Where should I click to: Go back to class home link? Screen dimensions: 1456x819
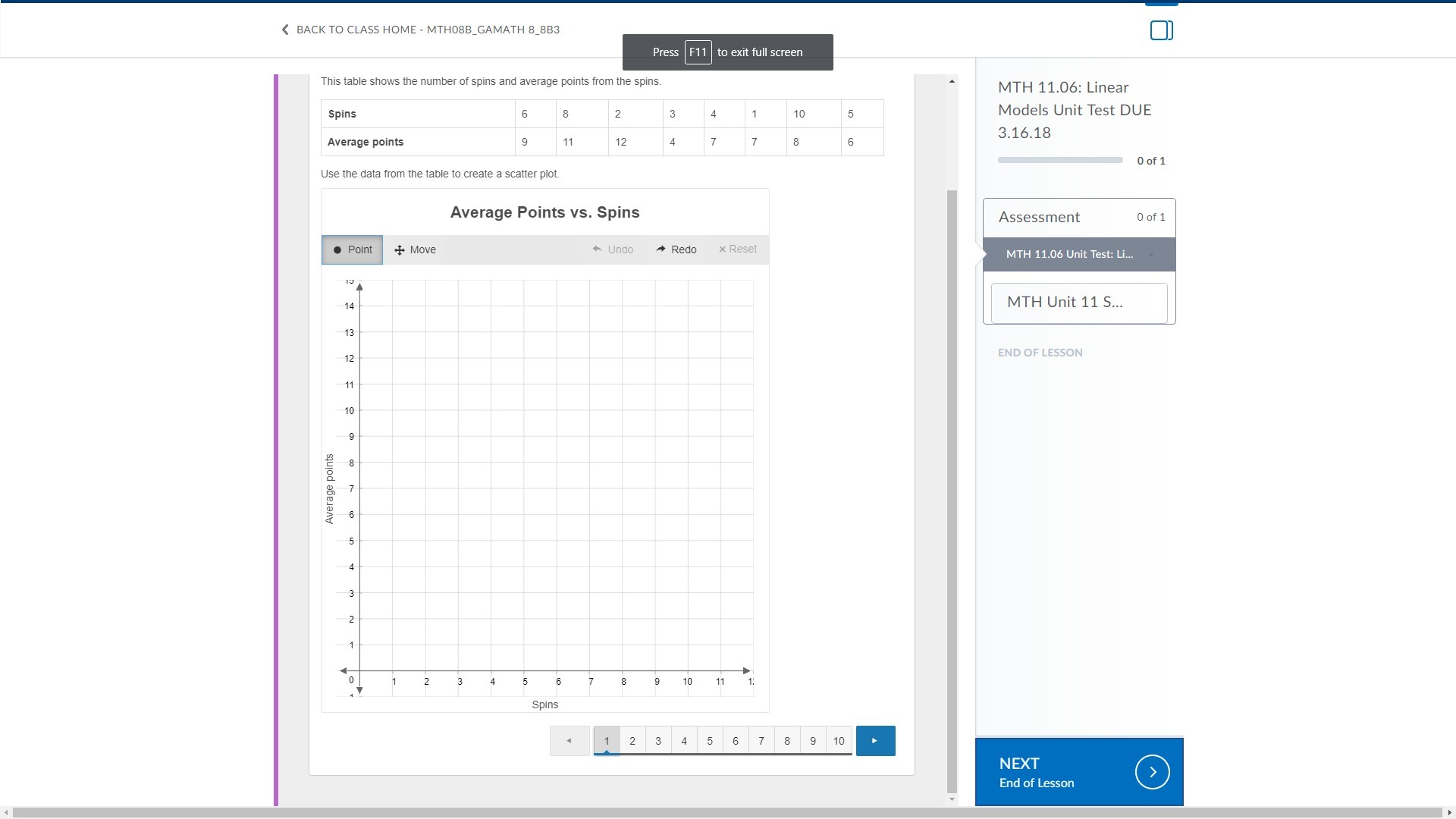click(421, 30)
